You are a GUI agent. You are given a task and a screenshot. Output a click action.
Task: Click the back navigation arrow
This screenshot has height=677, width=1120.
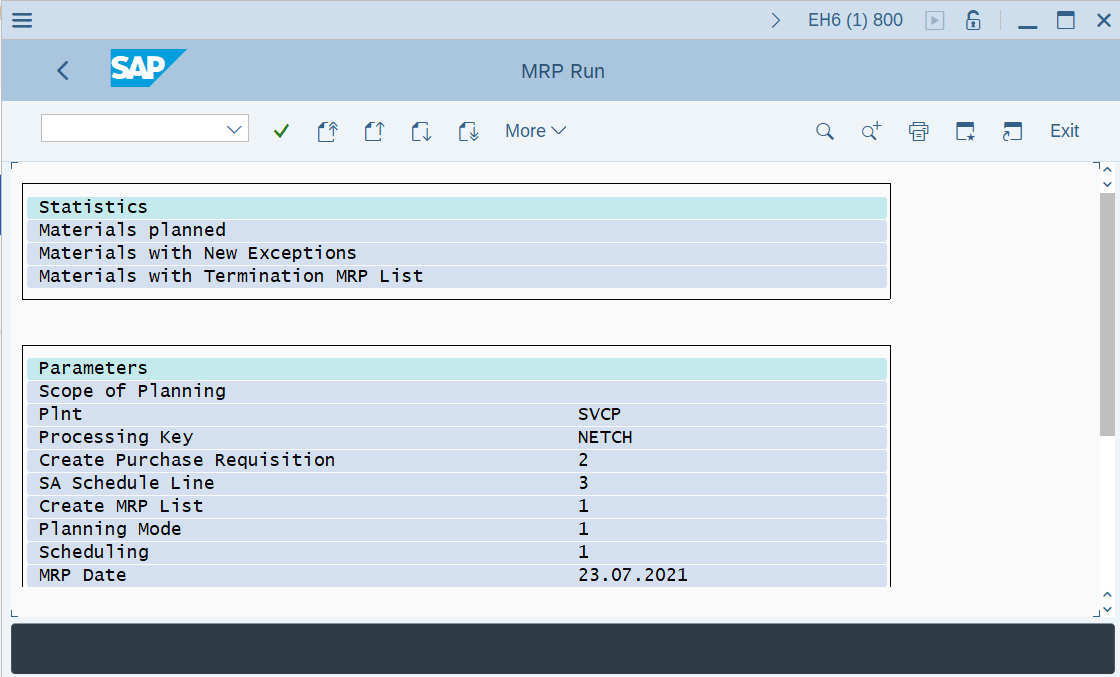coord(62,70)
